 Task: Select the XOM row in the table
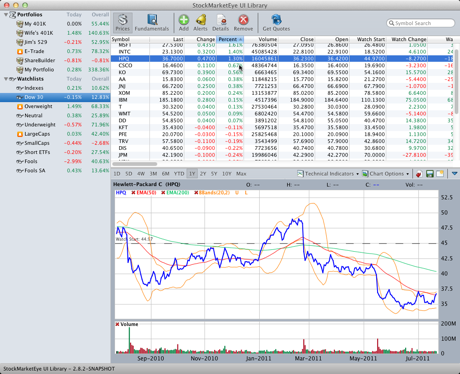(283, 93)
